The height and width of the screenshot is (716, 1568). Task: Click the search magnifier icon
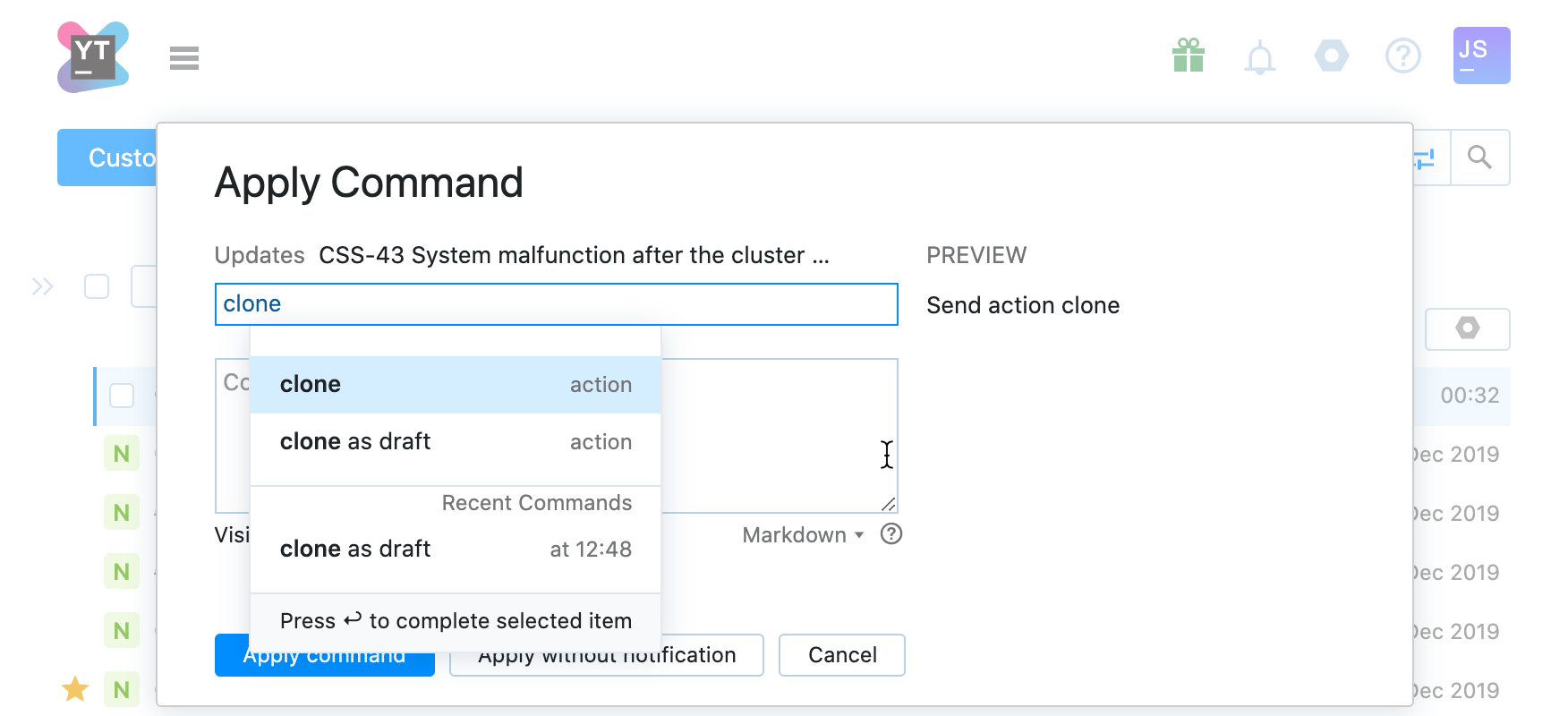click(x=1479, y=158)
